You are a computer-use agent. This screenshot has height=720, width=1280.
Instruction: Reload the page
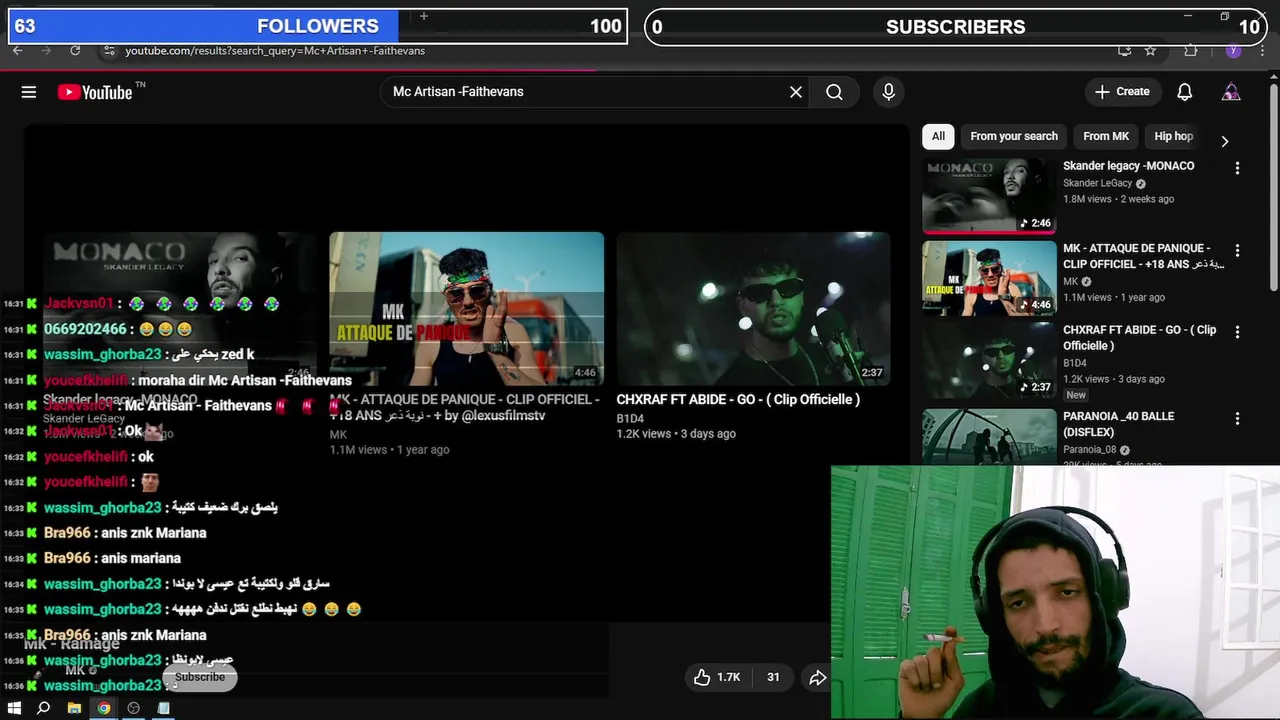(75, 50)
